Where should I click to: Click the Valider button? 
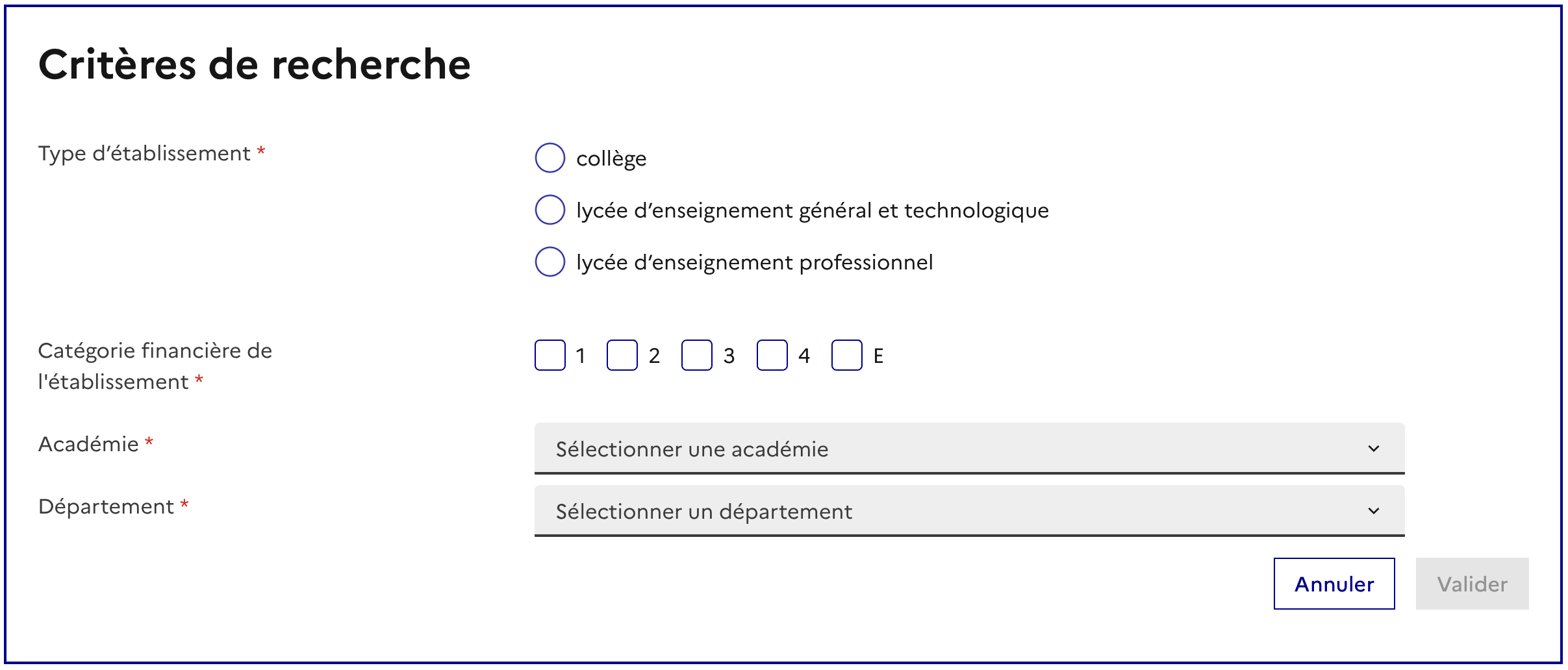pos(1472,584)
